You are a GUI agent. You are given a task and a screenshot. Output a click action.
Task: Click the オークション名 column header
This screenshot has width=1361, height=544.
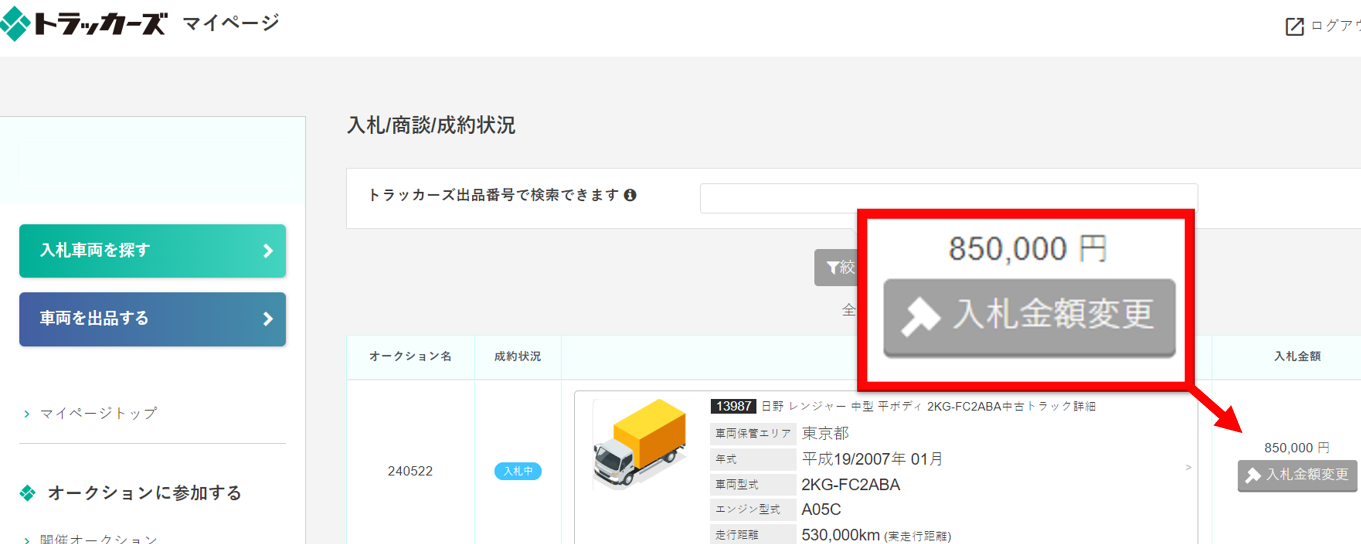pos(410,356)
